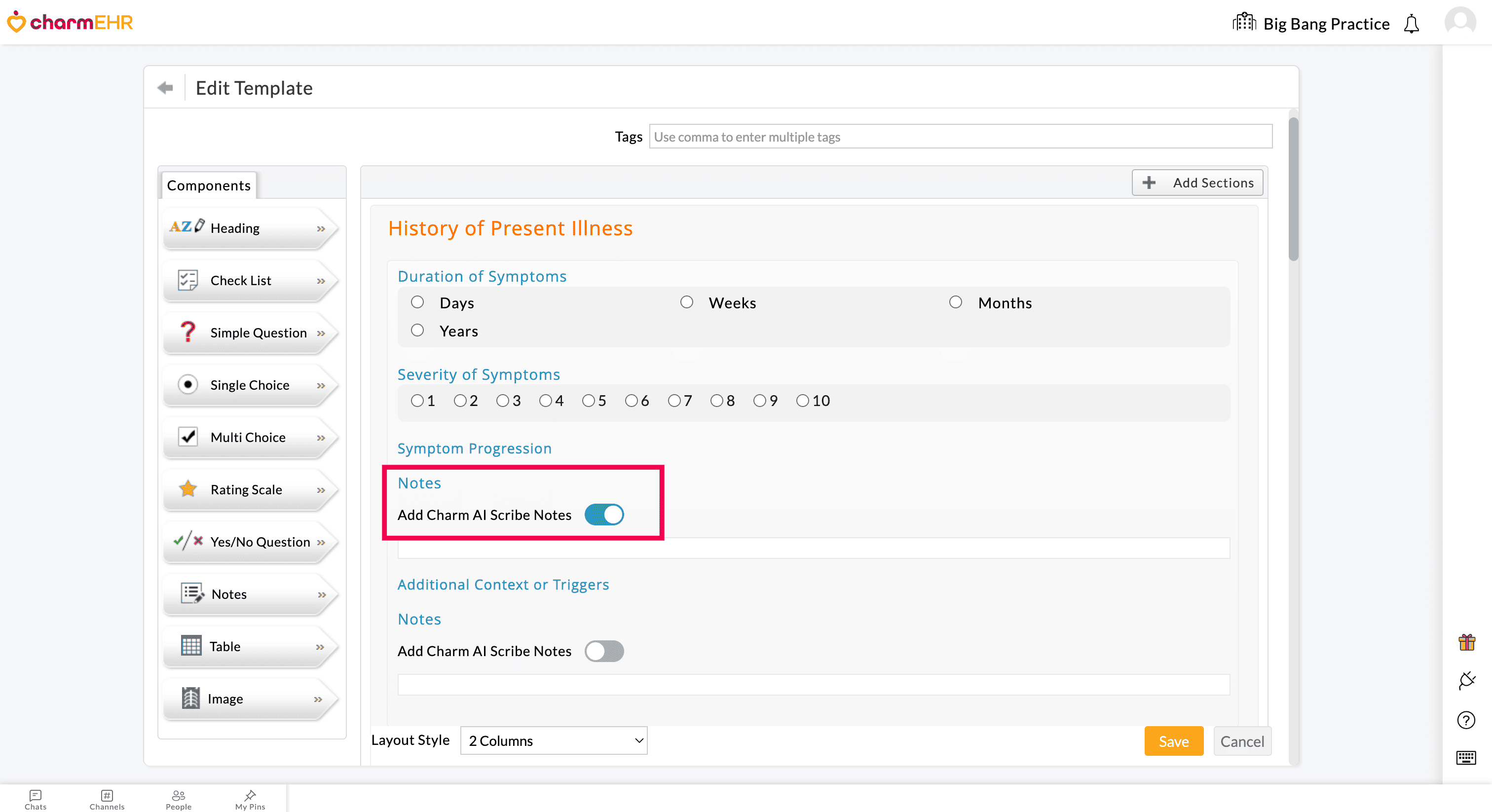Open the Layout Style dropdown
The height and width of the screenshot is (812, 1492).
554,741
